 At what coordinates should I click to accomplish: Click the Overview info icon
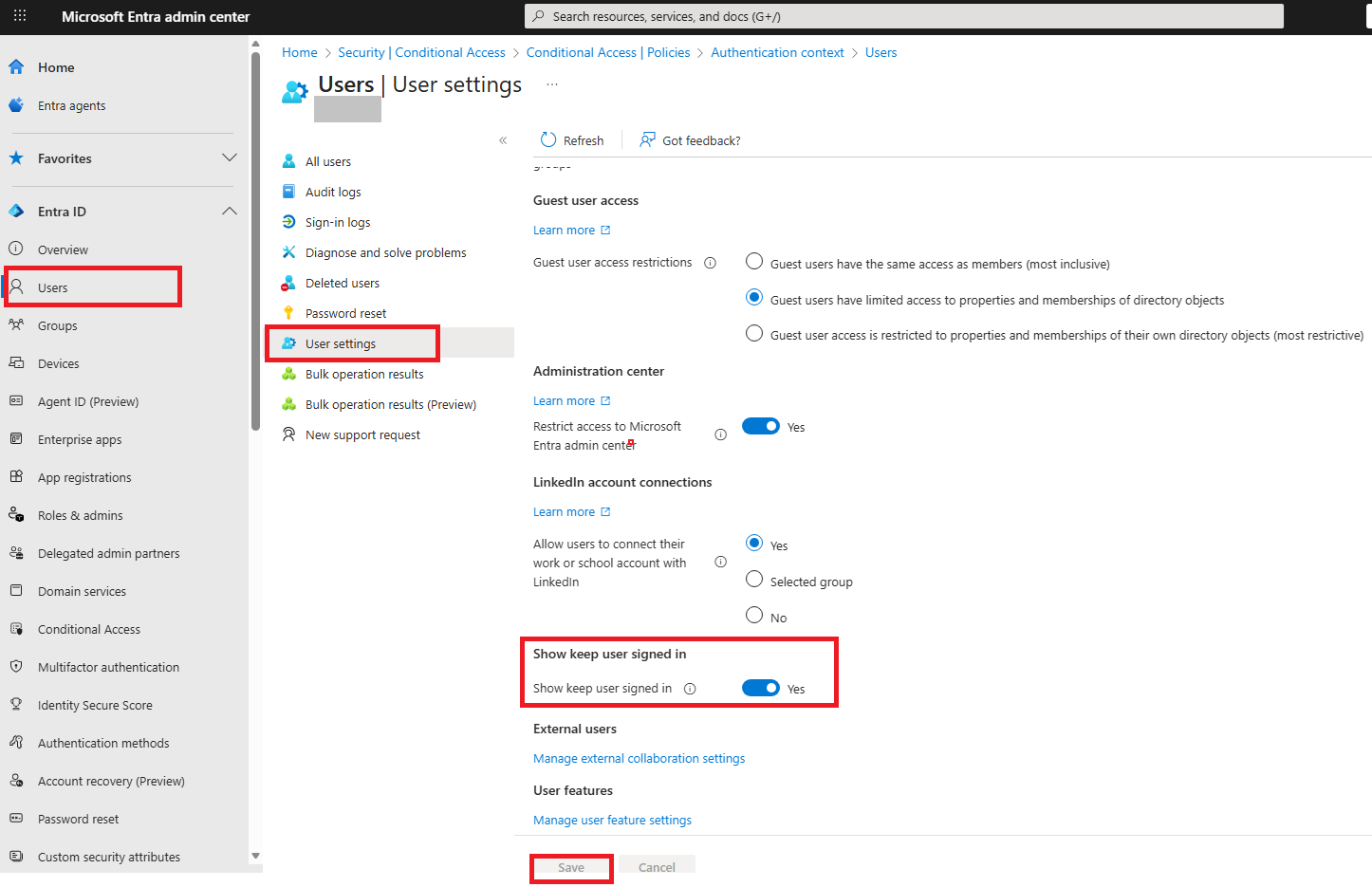(x=16, y=249)
